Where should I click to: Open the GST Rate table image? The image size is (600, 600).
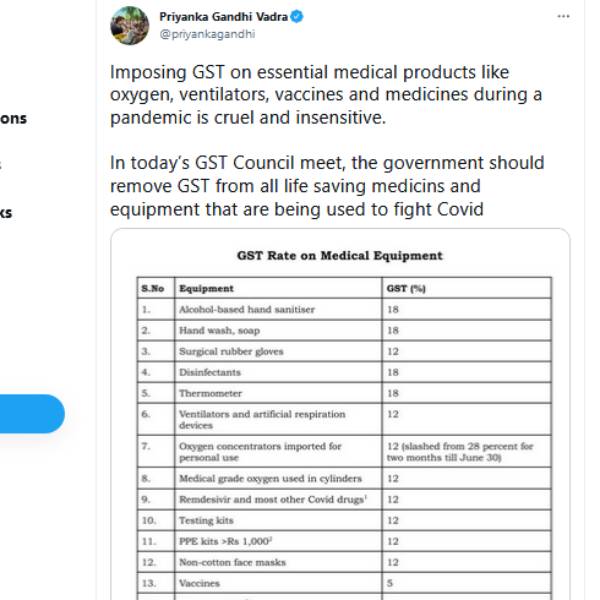[340, 420]
